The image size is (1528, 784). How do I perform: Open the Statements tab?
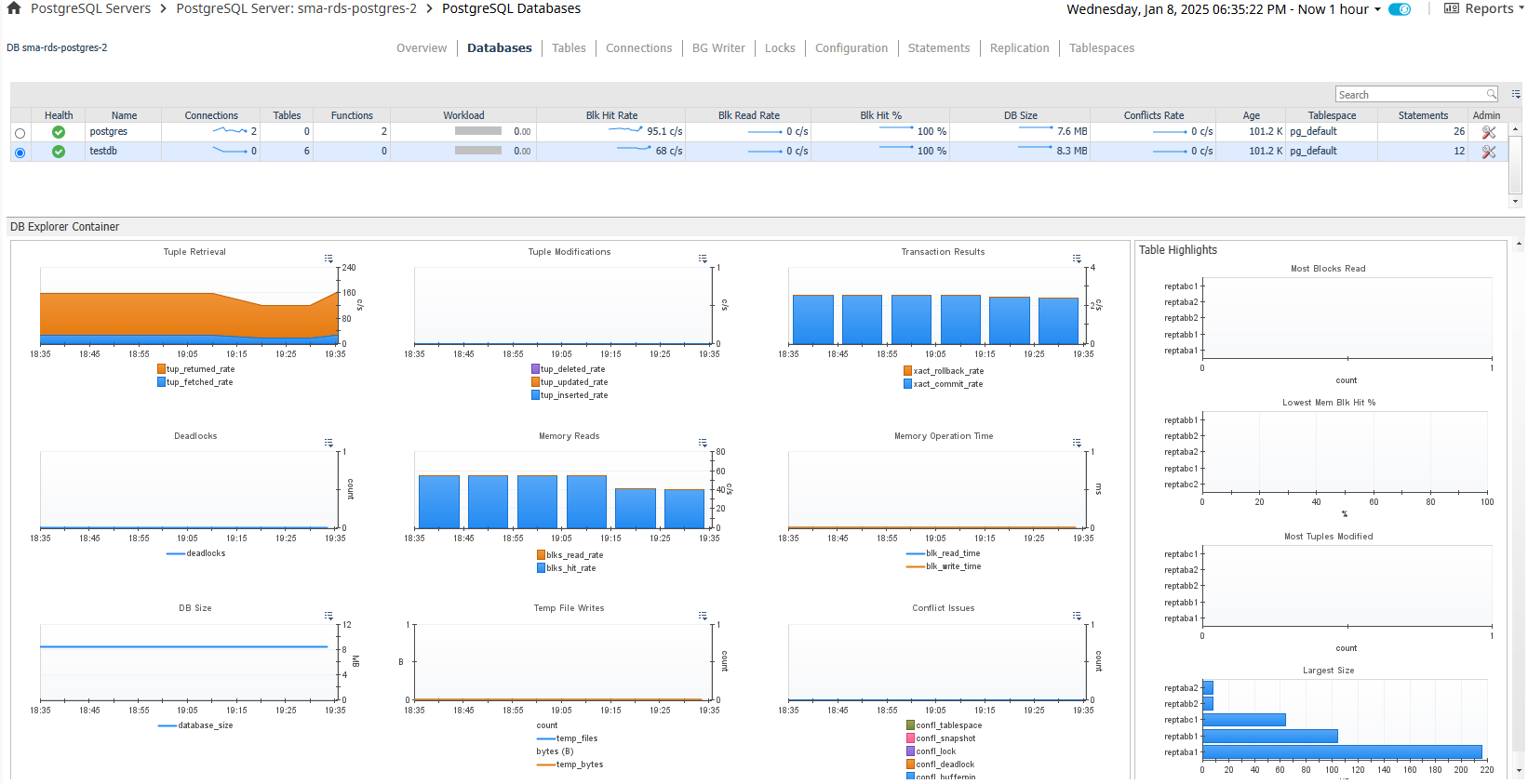(x=939, y=48)
